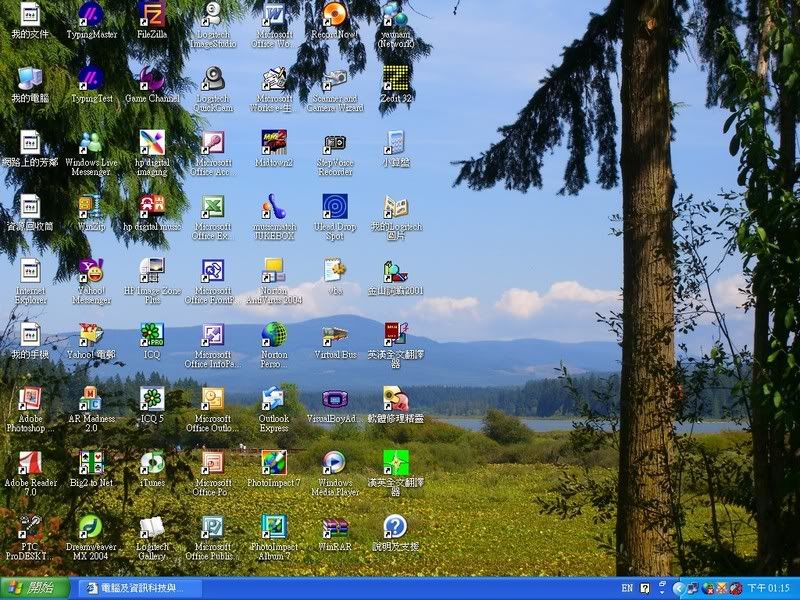Select the VisualBoyAdvance icon
Image resolution: width=800 pixels, height=600 pixels.
coord(335,398)
